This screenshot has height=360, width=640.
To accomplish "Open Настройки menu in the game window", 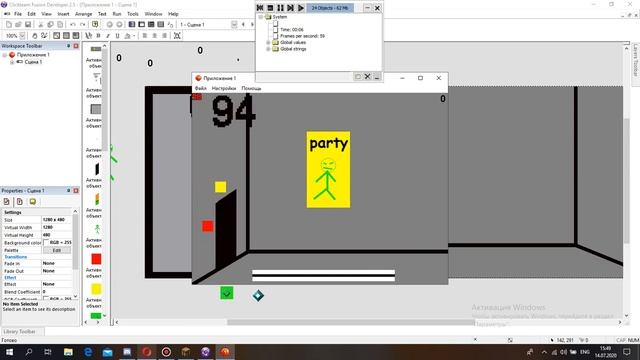I will [x=224, y=88].
